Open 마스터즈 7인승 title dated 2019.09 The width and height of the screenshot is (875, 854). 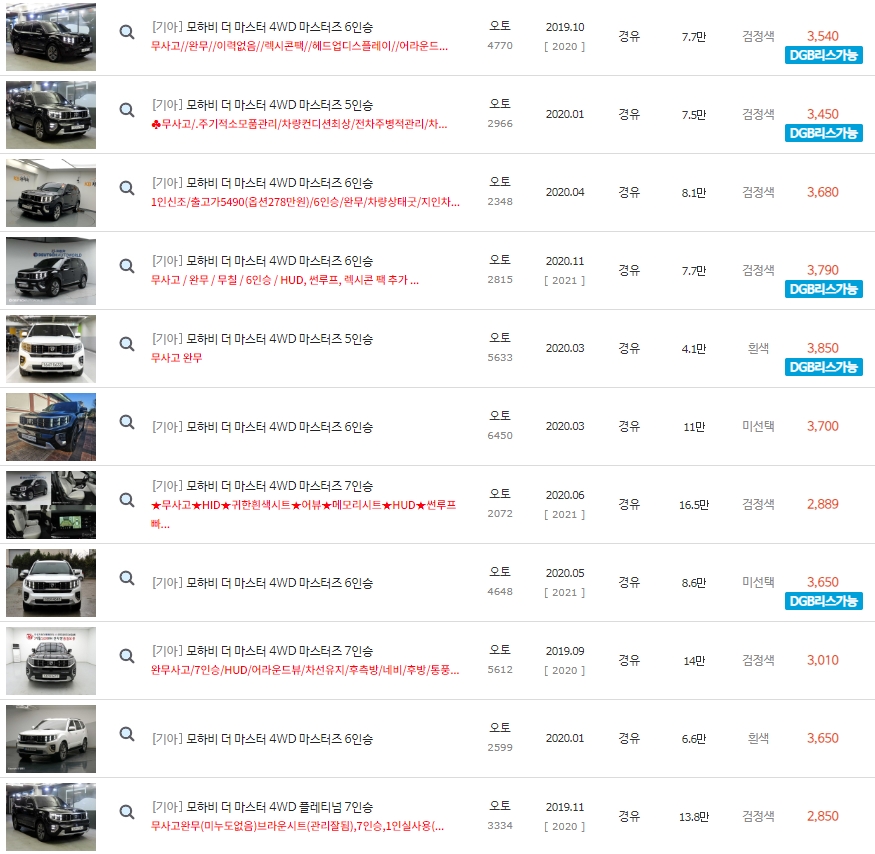(263, 651)
